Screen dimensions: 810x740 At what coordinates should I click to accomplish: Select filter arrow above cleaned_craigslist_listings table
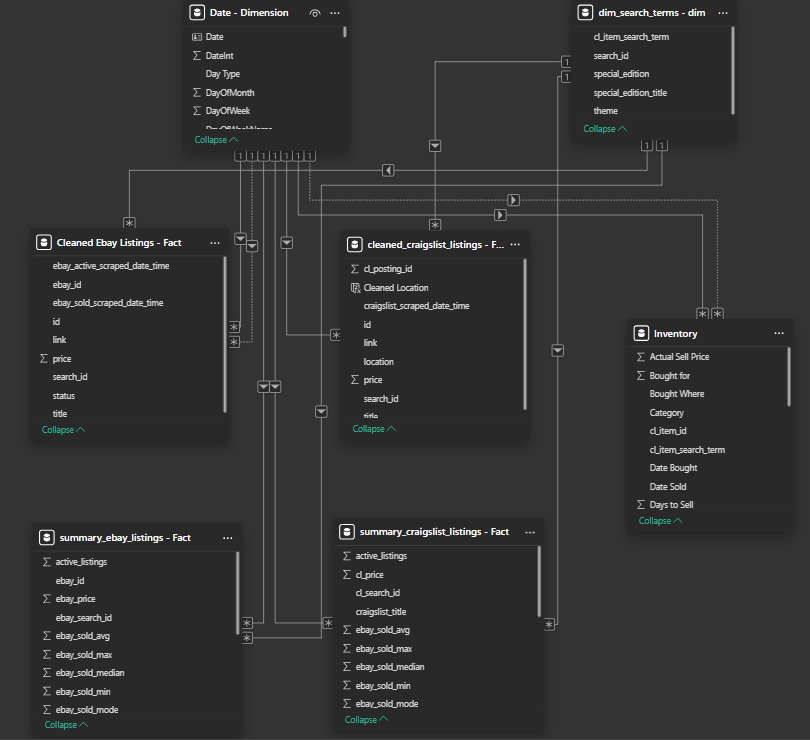[435, 146]
